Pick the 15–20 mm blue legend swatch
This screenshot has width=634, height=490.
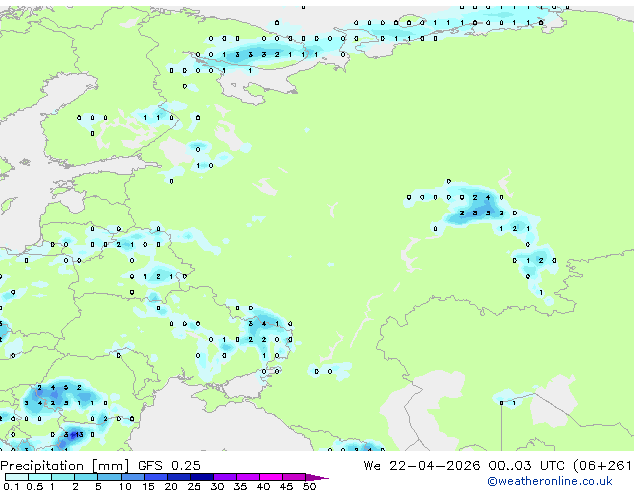156,477
